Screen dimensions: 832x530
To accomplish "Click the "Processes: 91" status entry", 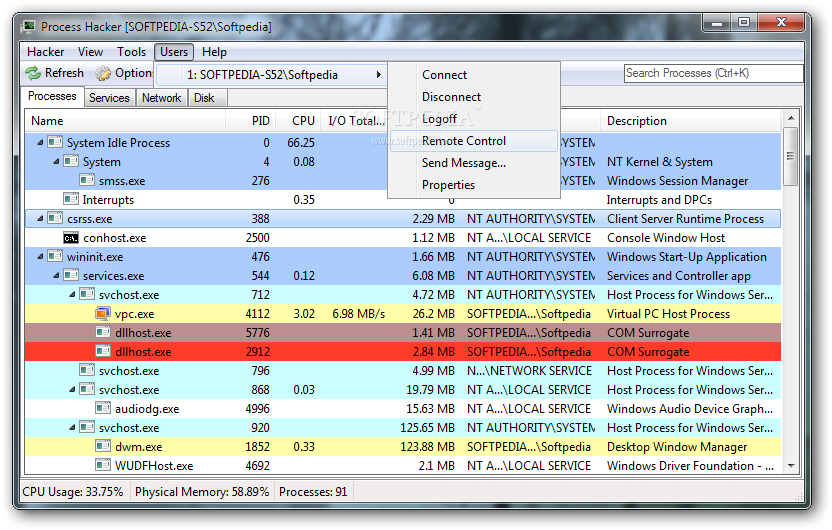I will coord(313,492).
